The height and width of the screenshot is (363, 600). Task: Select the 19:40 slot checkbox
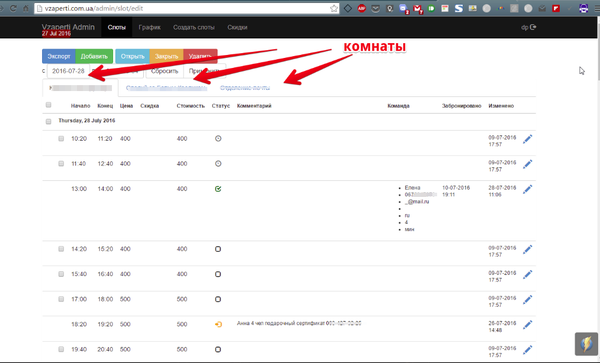[61, 349]
